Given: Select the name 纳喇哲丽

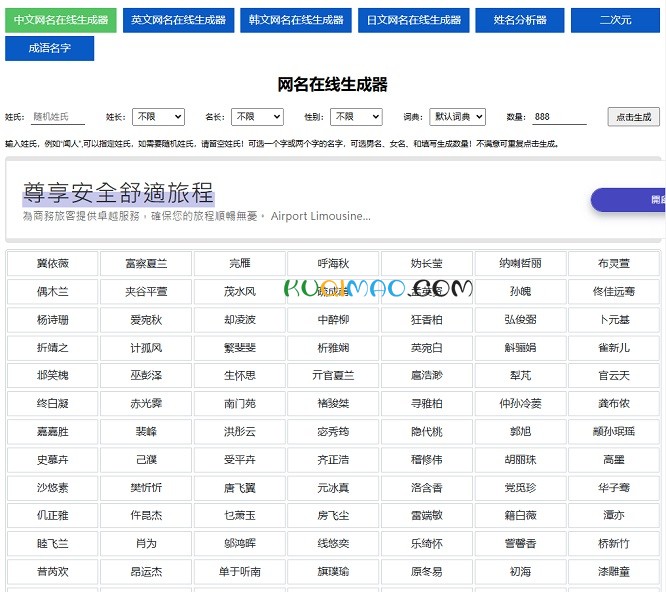Looking at the screenshot, I should pos(520,264).
